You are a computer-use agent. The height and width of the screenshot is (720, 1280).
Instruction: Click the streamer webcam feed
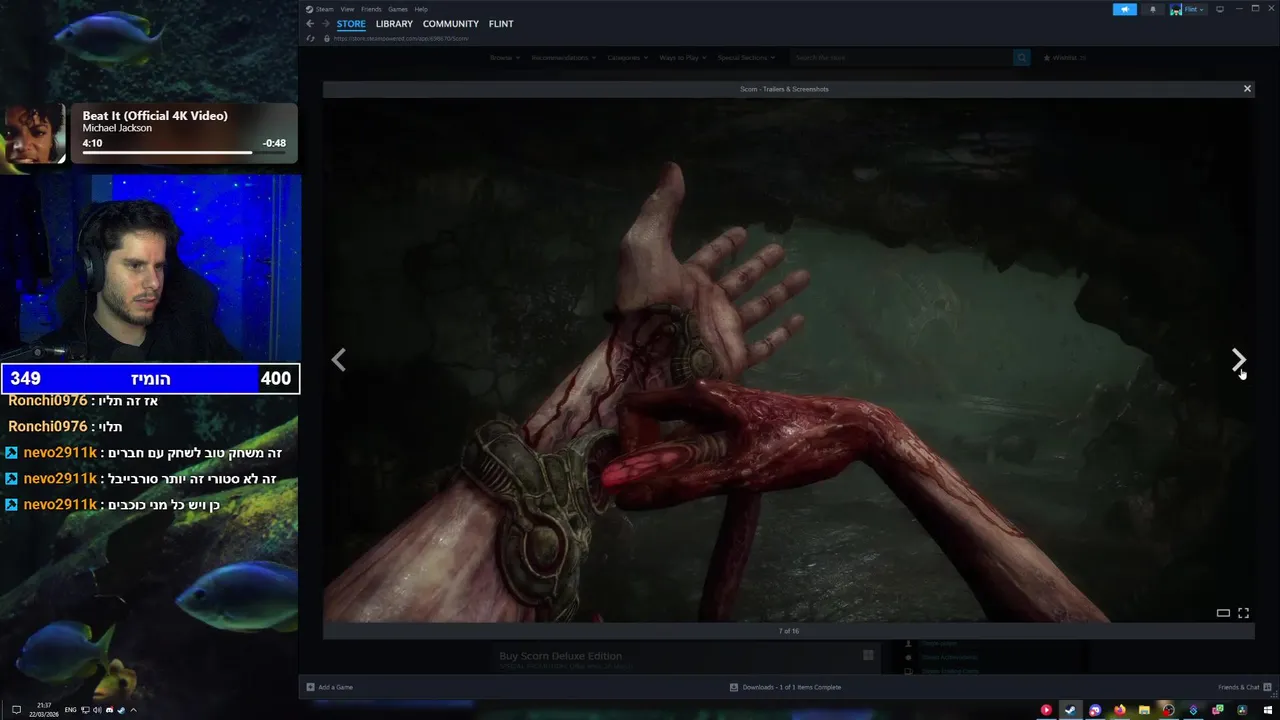click(x=150, y=268)
